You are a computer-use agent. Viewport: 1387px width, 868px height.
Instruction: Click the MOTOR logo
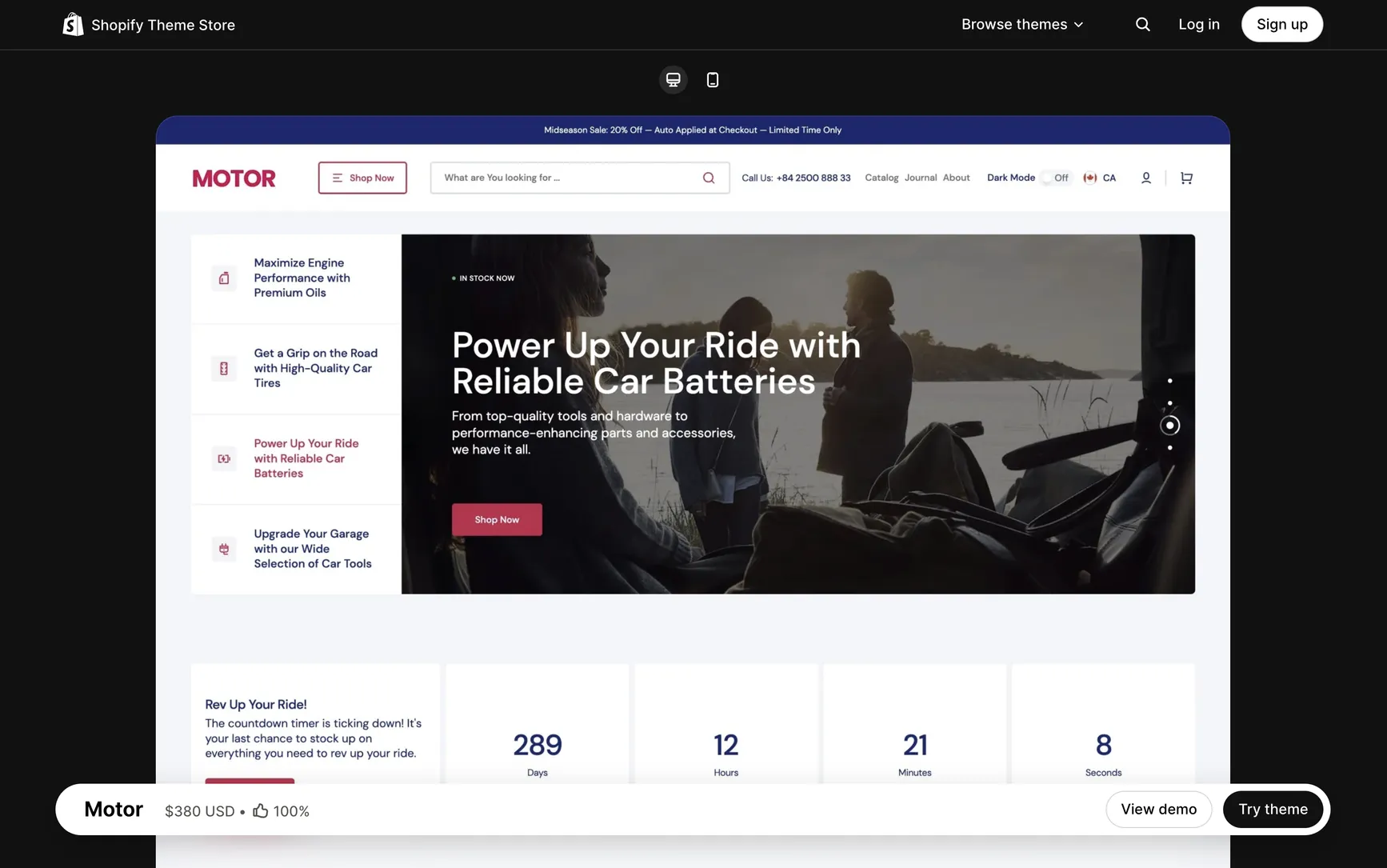(234, 178)
